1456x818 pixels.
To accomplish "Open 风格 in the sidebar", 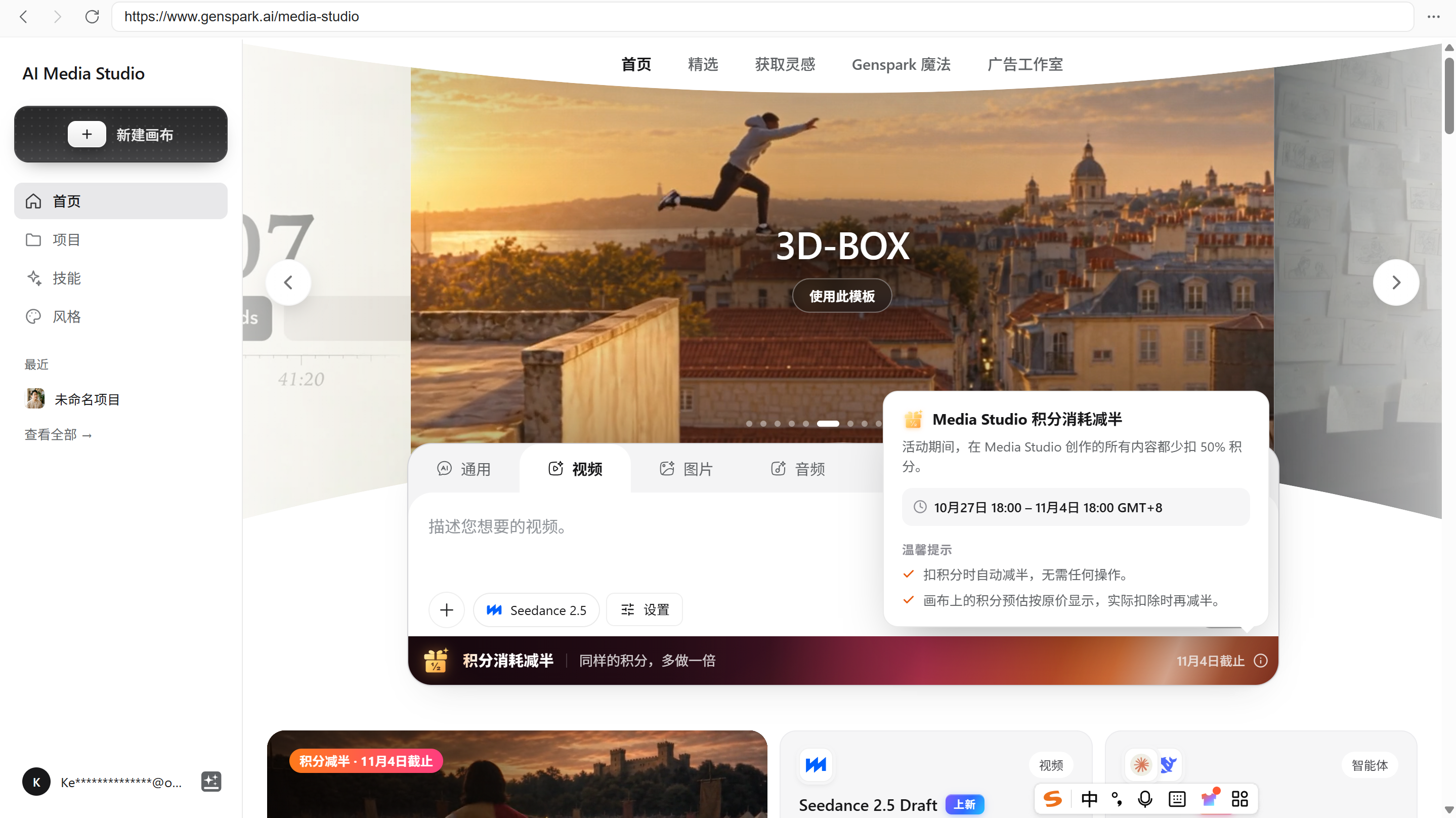I will [121, 316].
